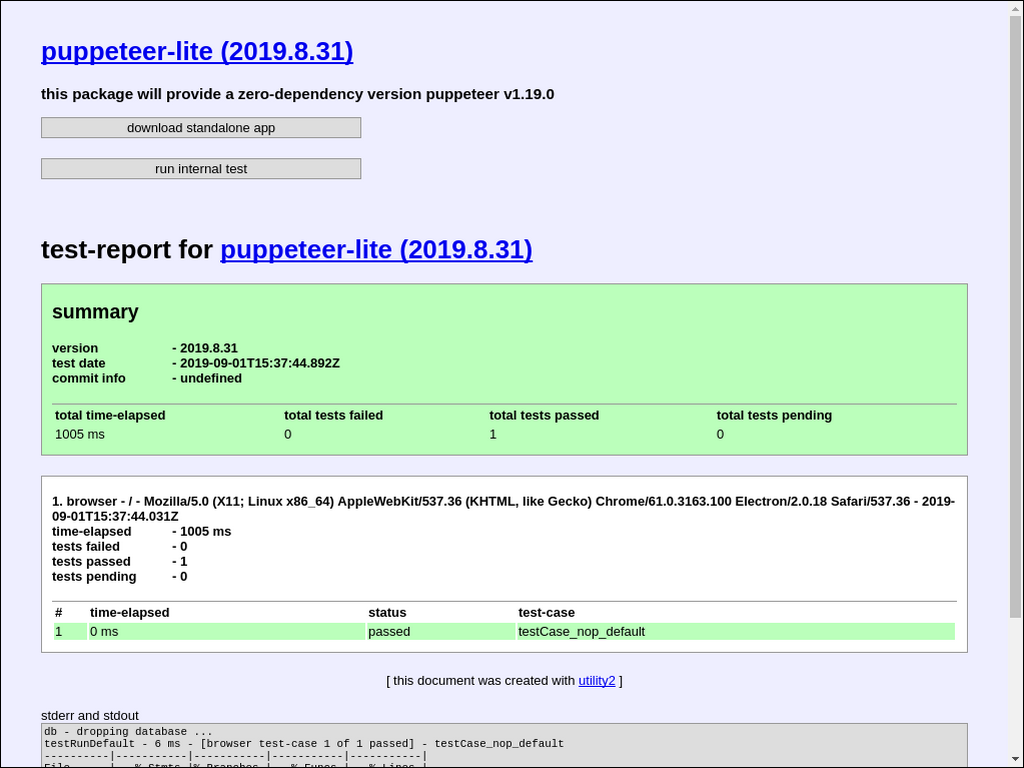
Task: Select the commit info value undefined
Action: [211, 378]
